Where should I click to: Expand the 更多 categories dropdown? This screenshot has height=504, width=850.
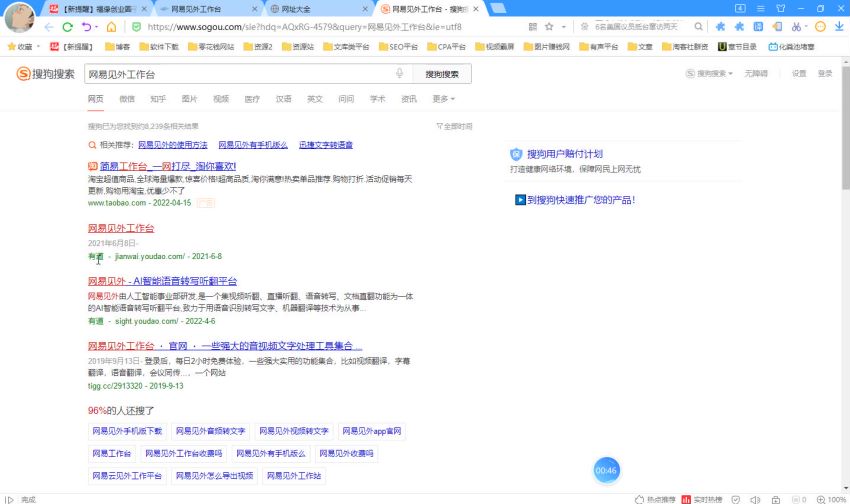[443, 99]
